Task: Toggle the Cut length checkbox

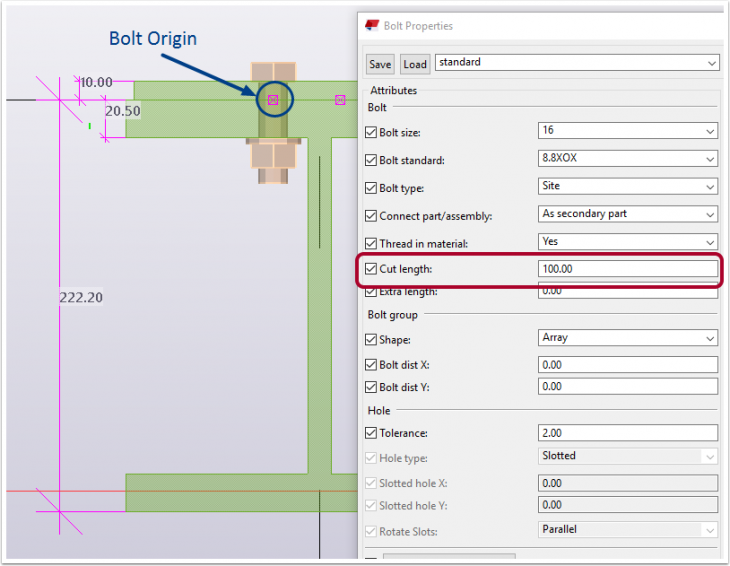Action: click(x=371, y=269)
